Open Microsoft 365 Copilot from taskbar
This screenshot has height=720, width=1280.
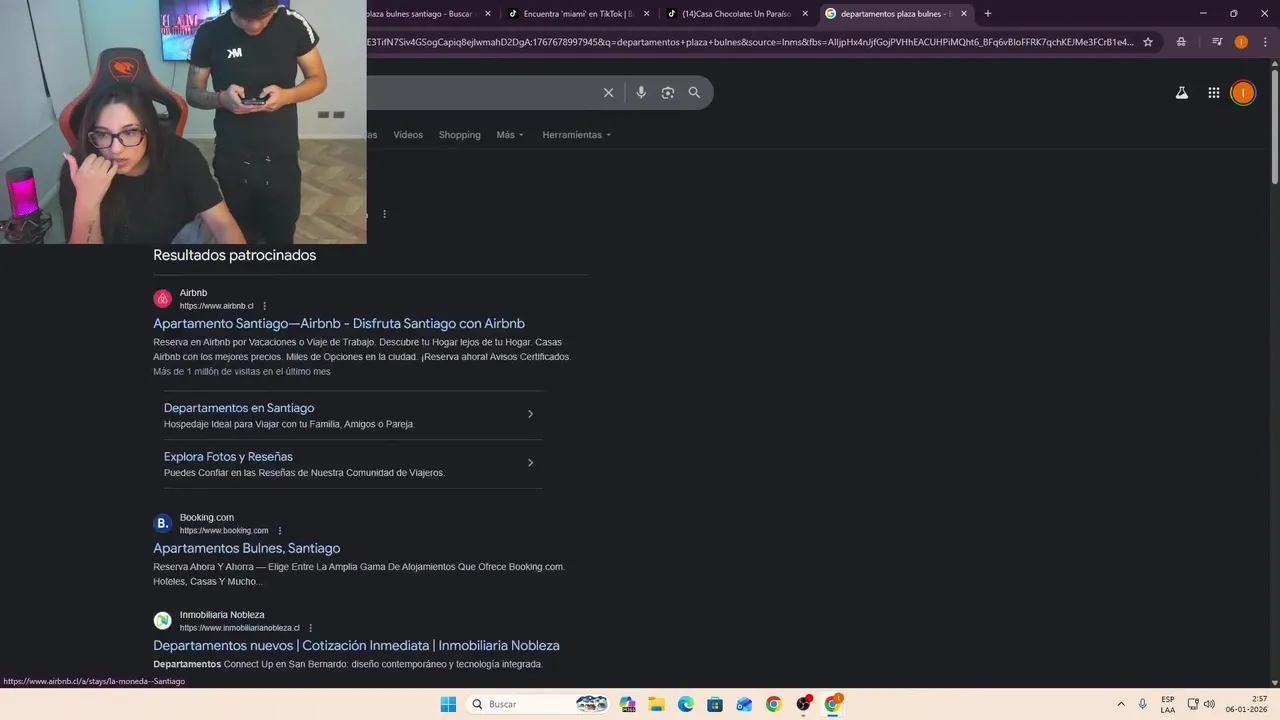(x=627, y=704)
